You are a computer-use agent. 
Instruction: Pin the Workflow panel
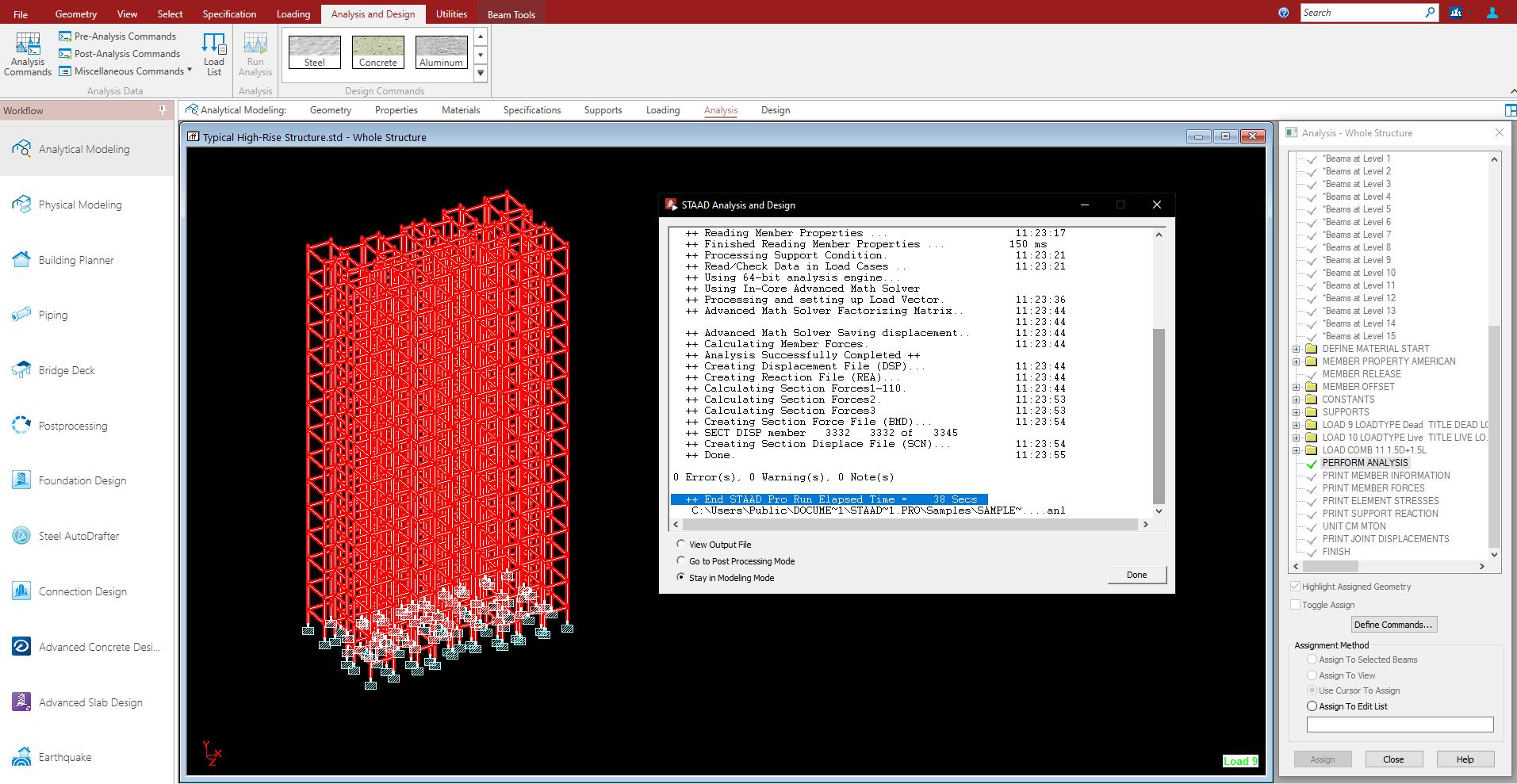point(163,110)
